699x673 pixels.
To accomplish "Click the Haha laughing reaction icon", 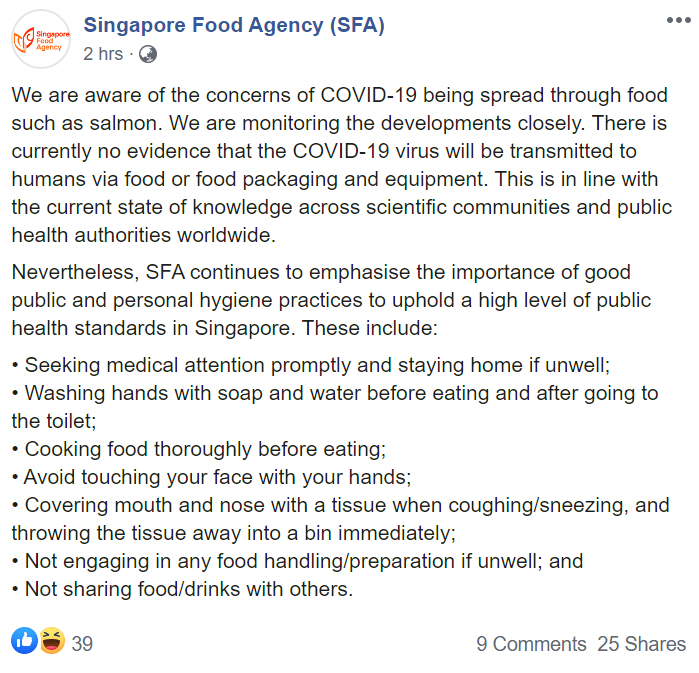I will point(50,641).
